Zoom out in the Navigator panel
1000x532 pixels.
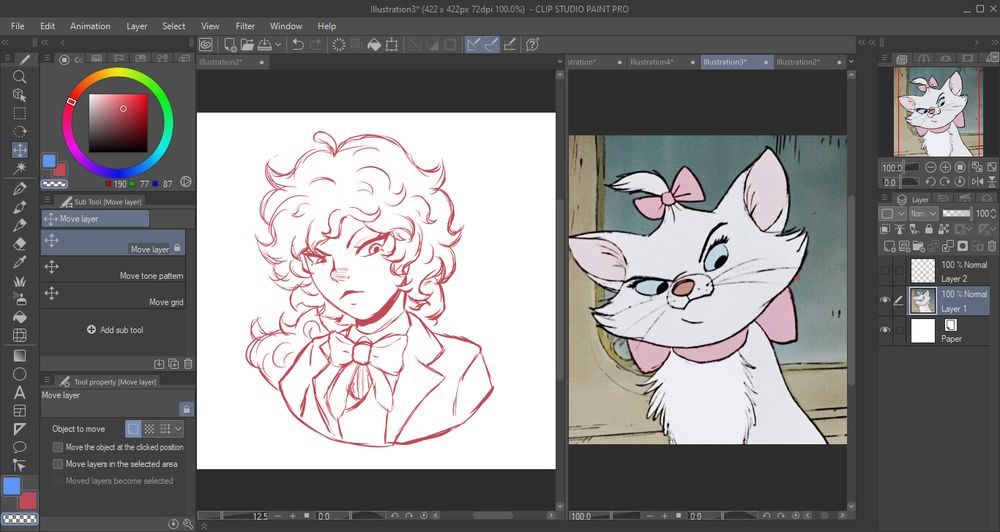click(930, 167)
